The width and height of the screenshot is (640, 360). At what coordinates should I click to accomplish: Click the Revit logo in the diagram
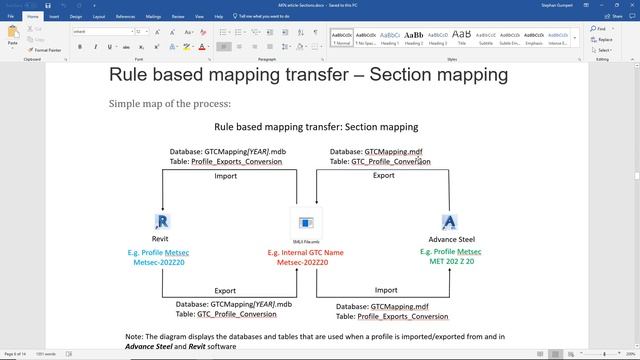[162, 222]
